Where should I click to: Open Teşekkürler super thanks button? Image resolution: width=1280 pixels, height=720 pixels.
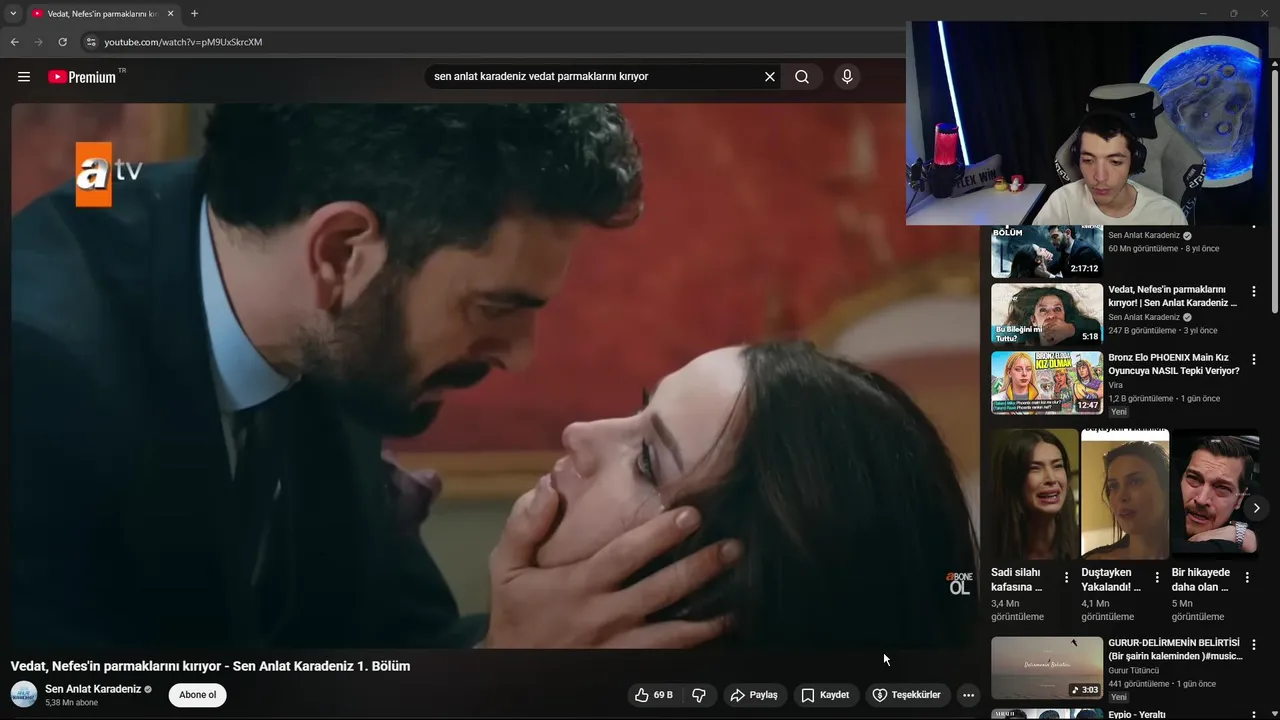click(x=906, y=695)
